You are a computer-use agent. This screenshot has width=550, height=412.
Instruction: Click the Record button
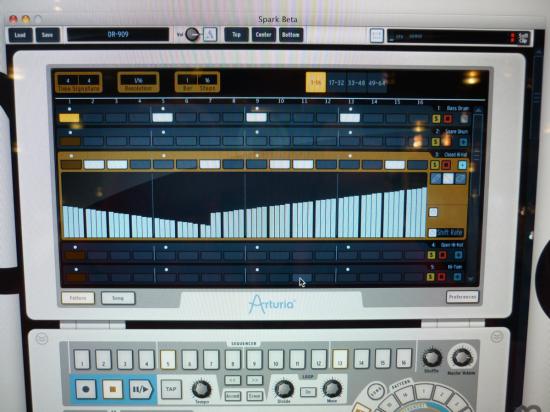coord(86,389)
